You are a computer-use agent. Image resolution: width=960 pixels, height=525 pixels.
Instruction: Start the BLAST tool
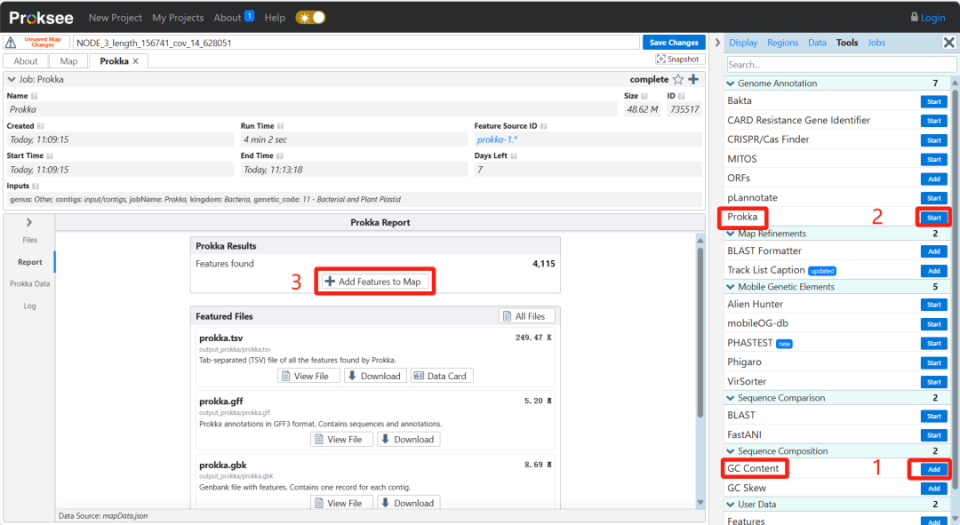tap(934, 416)
